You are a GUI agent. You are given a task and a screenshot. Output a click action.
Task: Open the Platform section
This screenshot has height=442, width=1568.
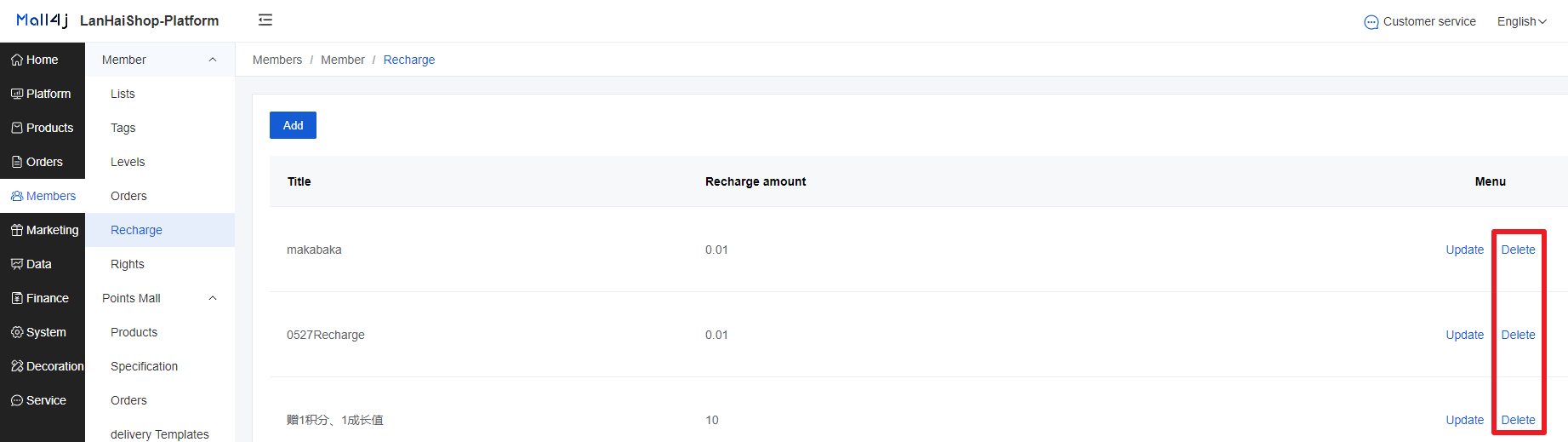43,94
